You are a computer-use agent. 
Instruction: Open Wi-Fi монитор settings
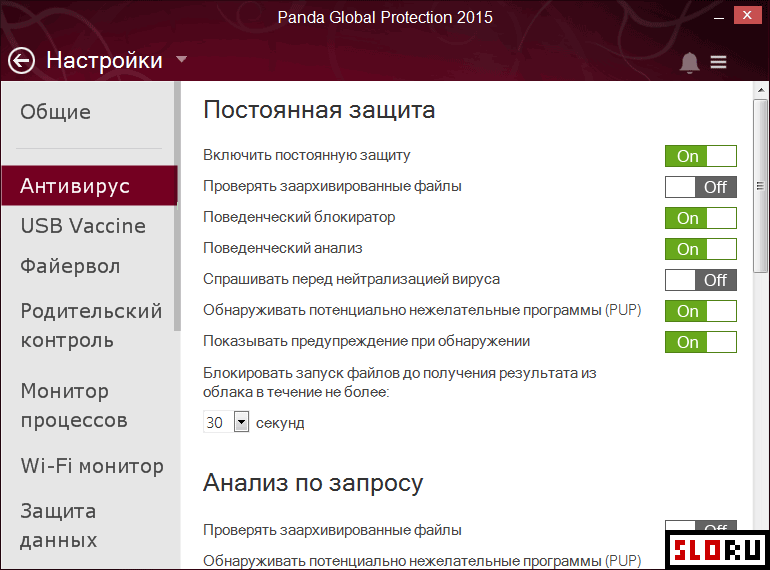92,466
